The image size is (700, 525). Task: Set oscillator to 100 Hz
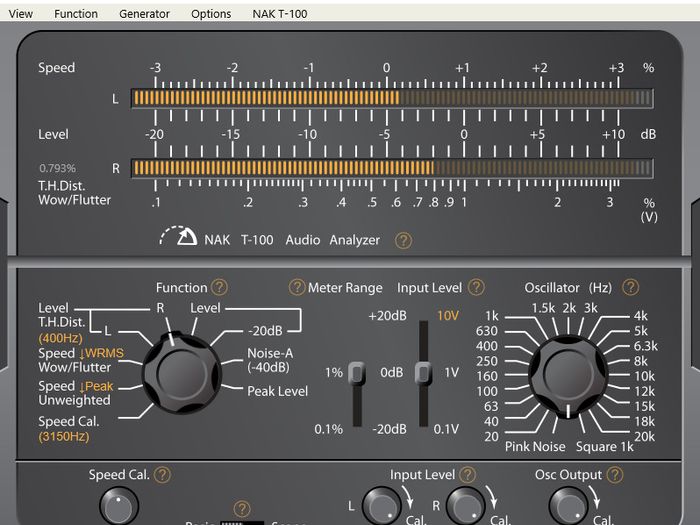pyautogui.click(x=487, y=392)
